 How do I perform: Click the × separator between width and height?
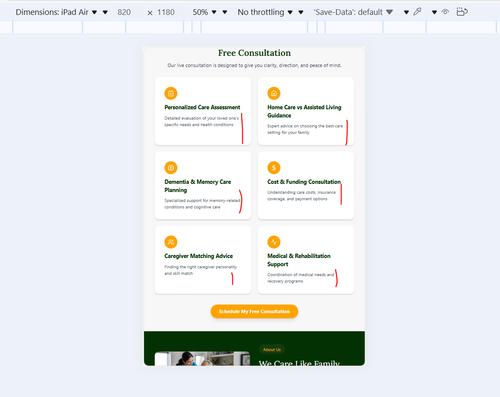coord(150,13)
